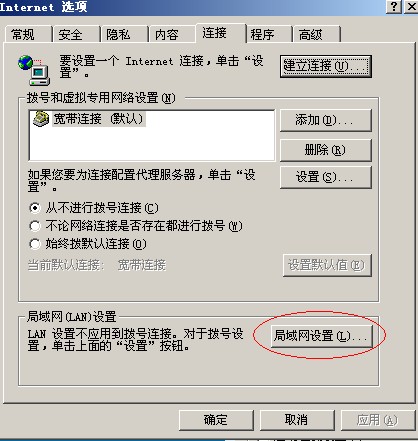The height and width of the screenshot is (441, 418).
Task: Click the 删除 button
Action: tap(326, 150)
